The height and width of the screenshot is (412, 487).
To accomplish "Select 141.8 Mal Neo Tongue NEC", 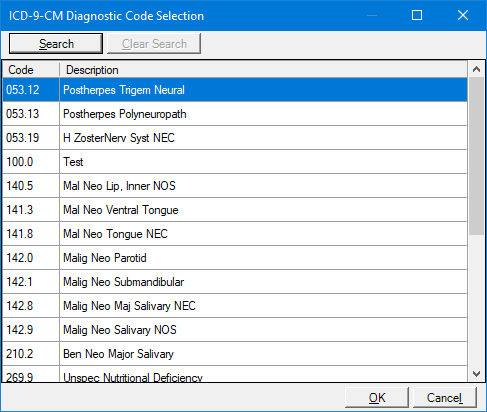I will [235, 234].
